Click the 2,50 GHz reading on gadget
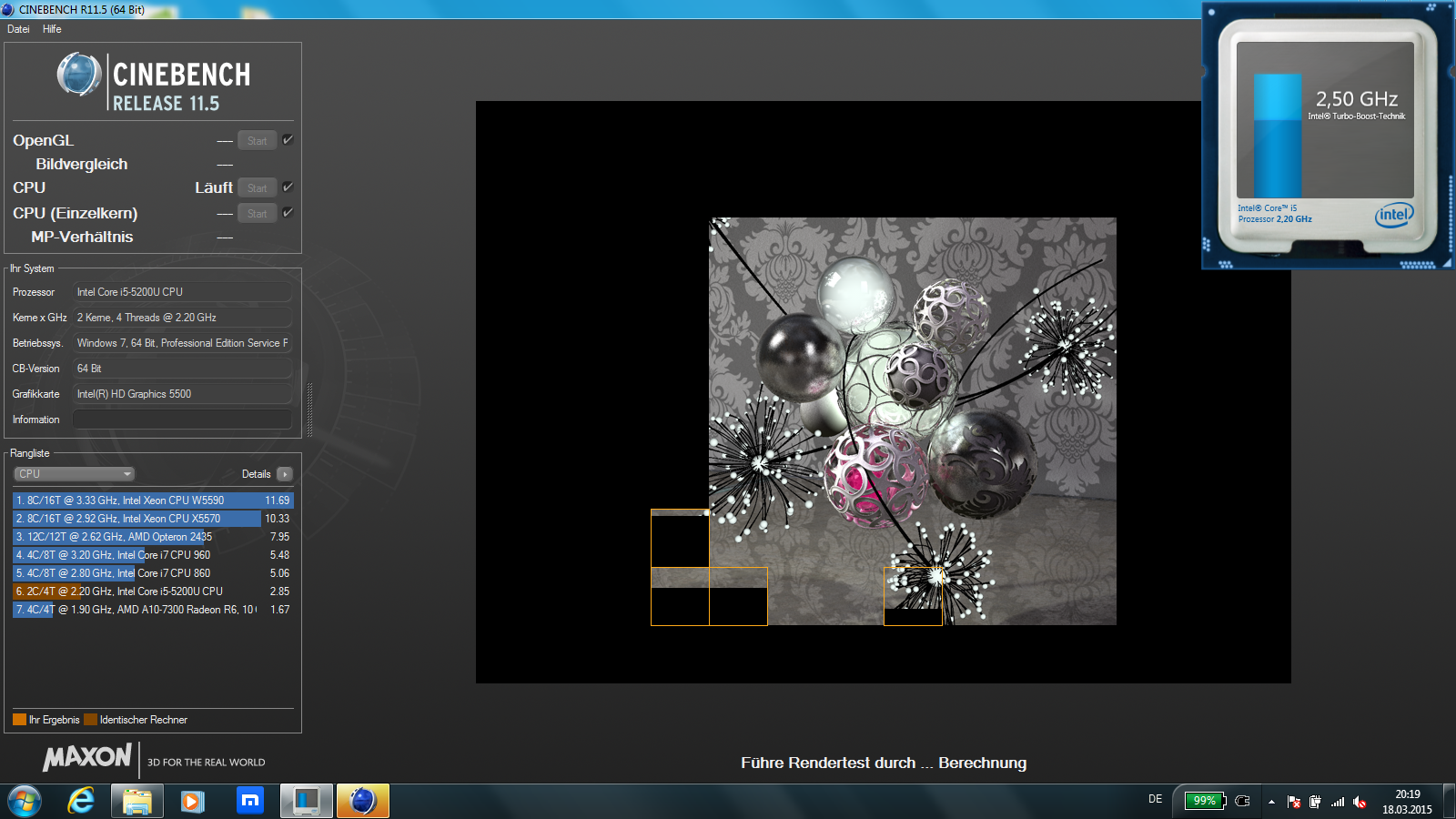1456x819 pixels. coord(1357,99)
